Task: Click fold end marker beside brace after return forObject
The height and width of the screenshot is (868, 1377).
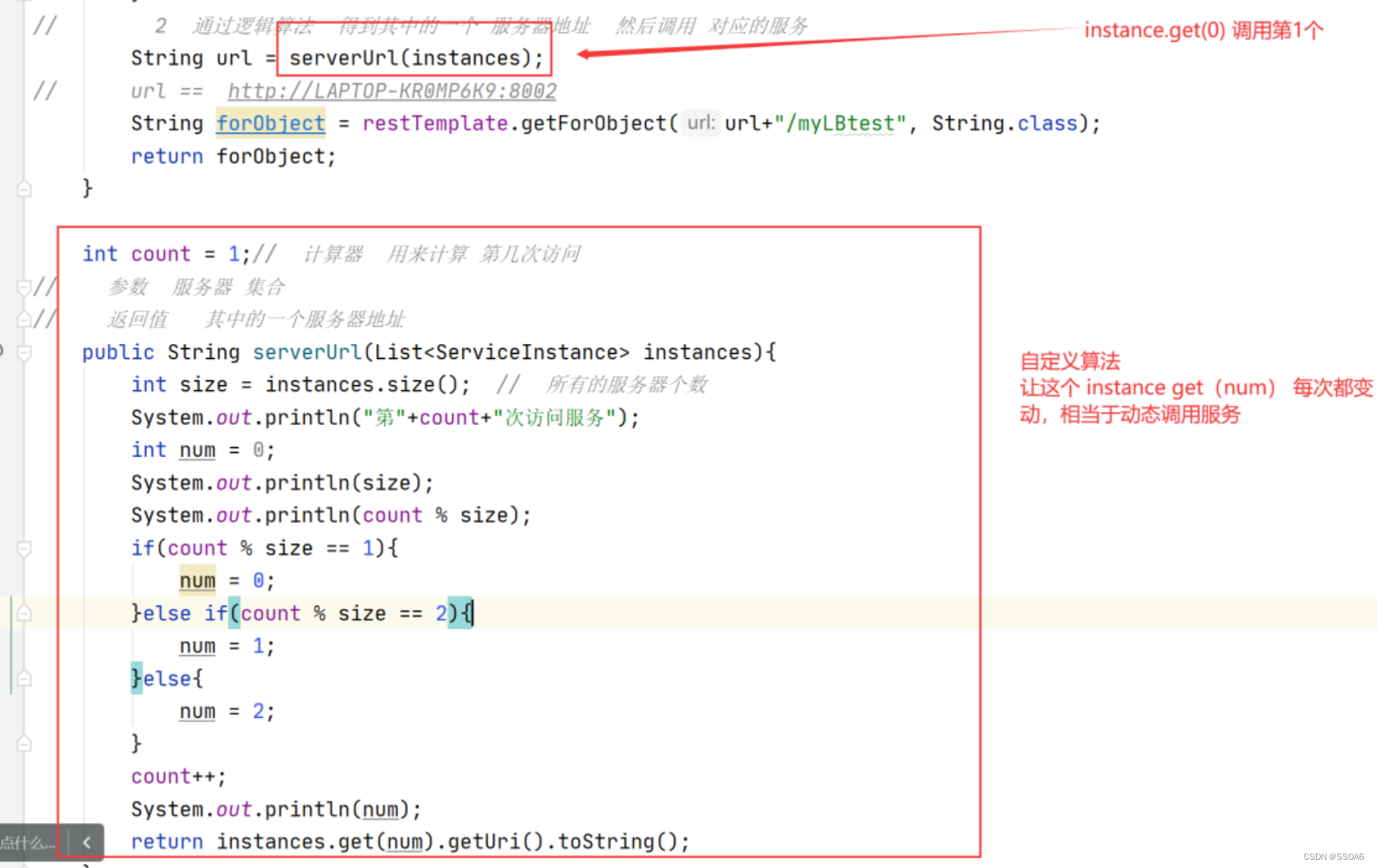Action: click(x=25, y=189)
